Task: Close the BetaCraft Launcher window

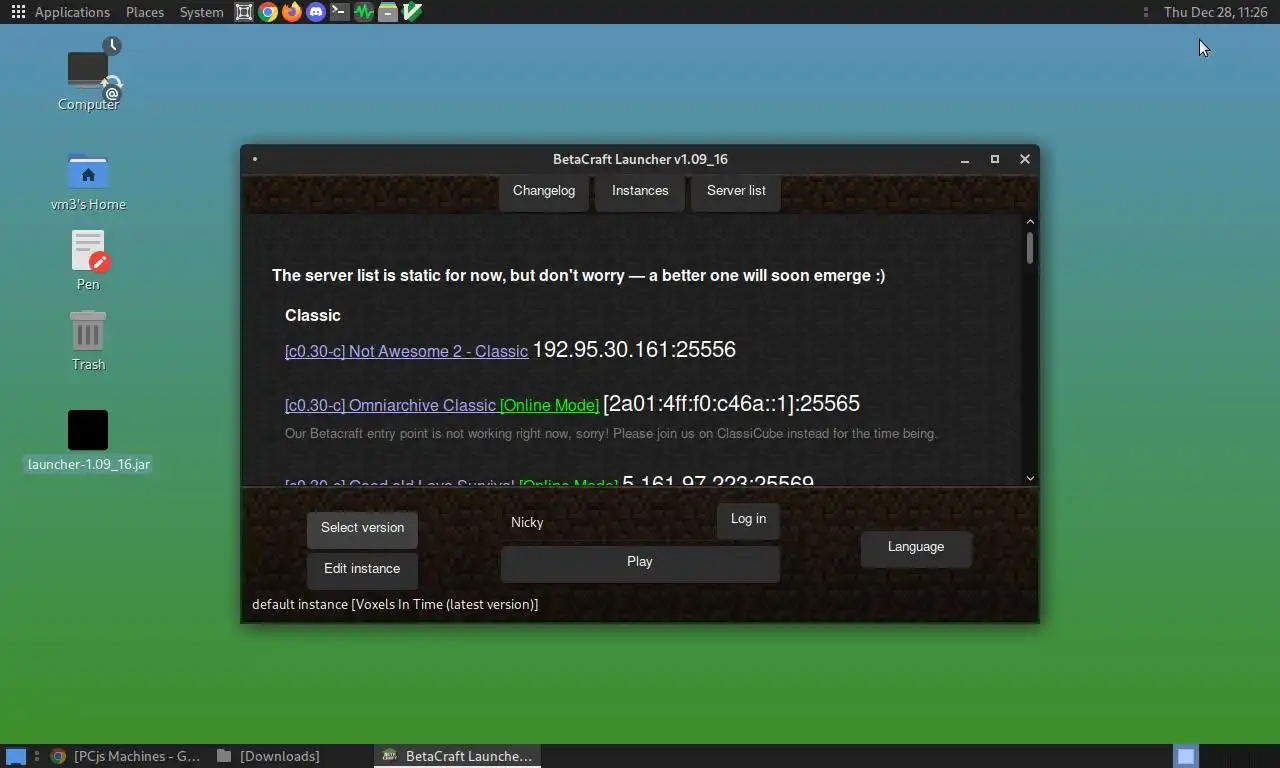Action: pyautogui.click(x=1025, y=159)
